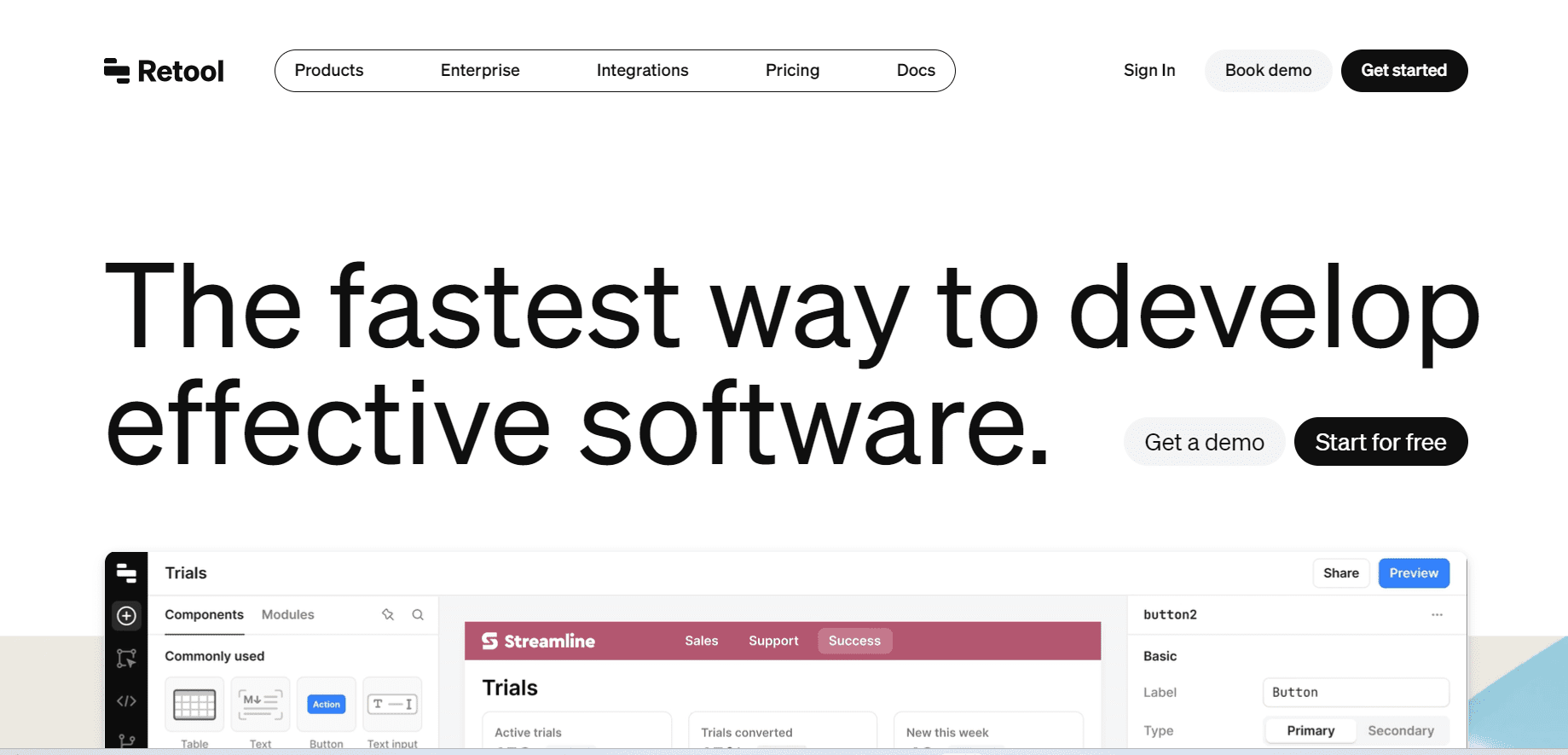Select the Table component icon
The height and width of the screenshot is (755, 1568).
pos(194,705)
